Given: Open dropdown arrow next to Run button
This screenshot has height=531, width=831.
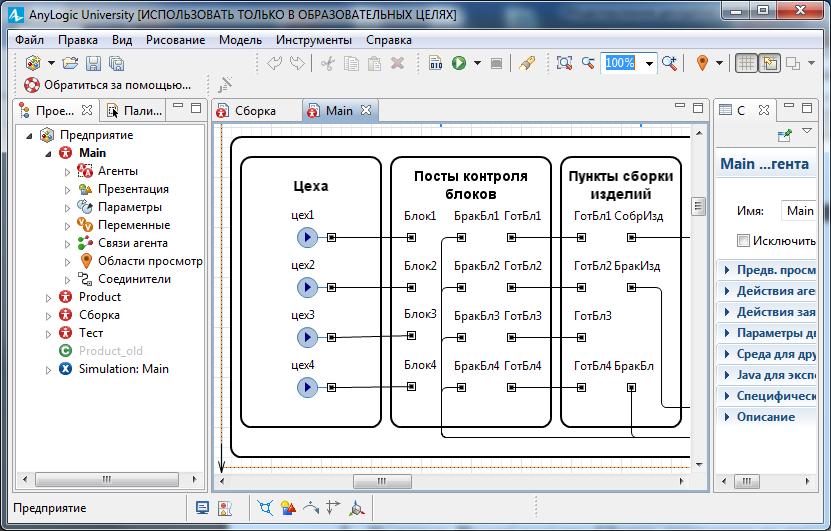Looking at the screenshot, I should [477, 63].
